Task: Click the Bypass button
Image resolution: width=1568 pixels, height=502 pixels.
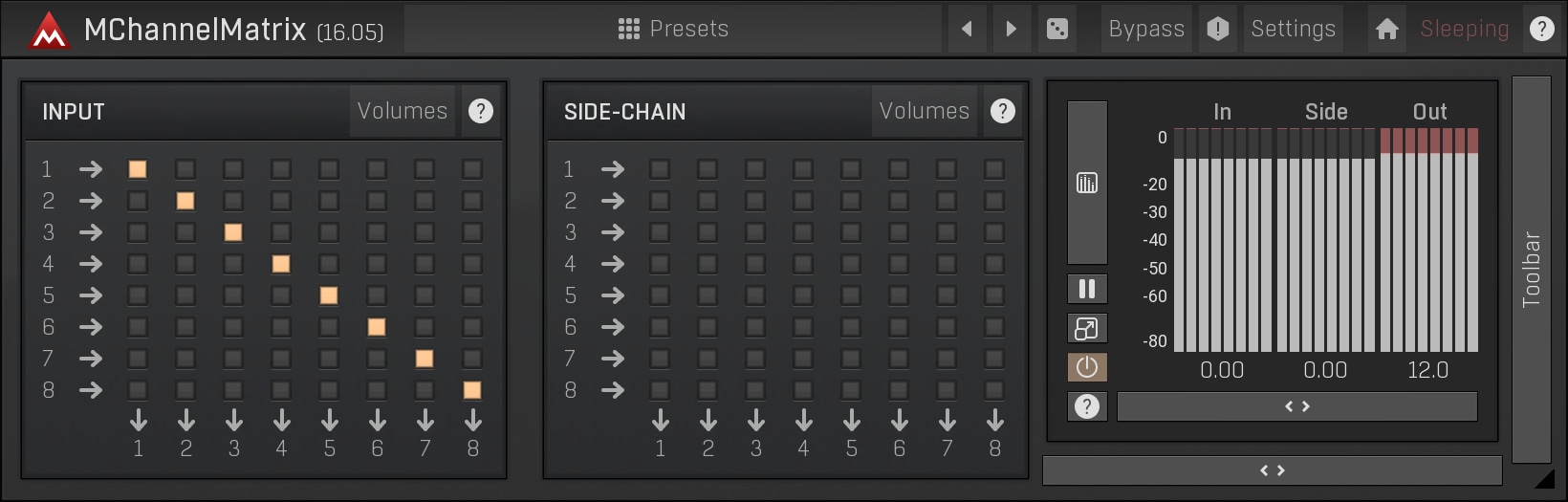Action: (x=1146, y=29)
